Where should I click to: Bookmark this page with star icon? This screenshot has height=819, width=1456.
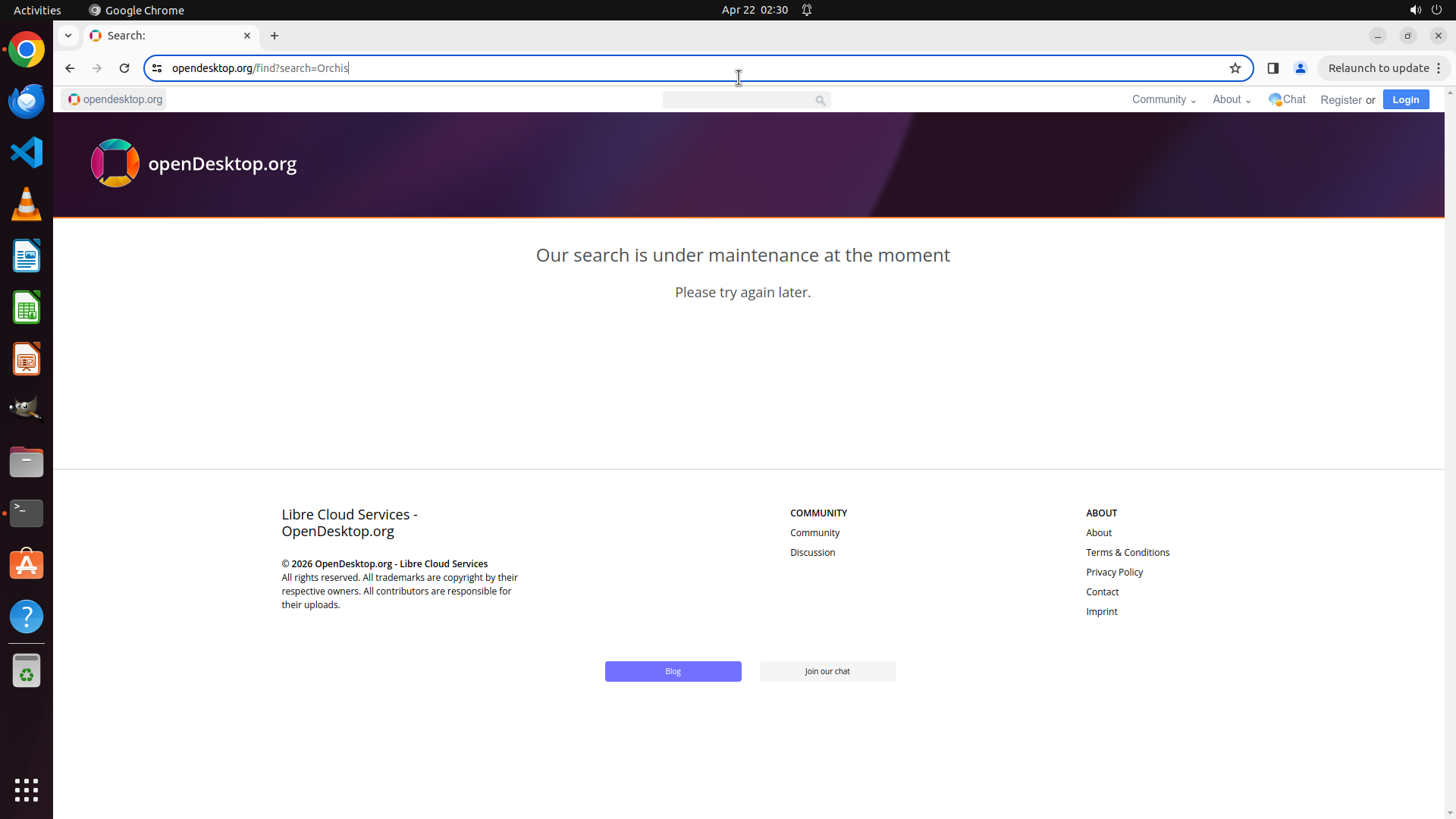(x=1235, y=68)
